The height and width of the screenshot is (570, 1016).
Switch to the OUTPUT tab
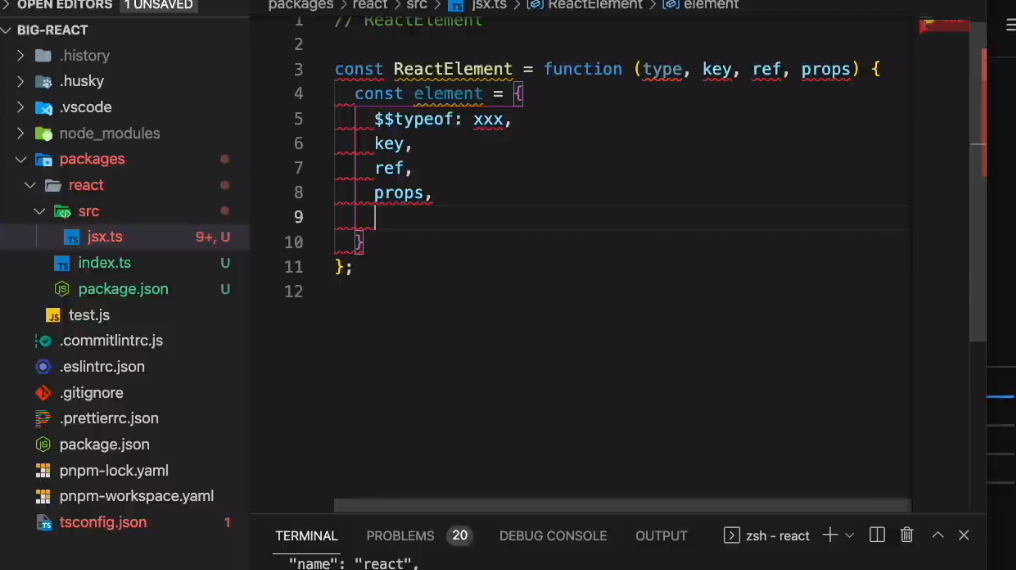pyautogui.click(x=661, y=536)
